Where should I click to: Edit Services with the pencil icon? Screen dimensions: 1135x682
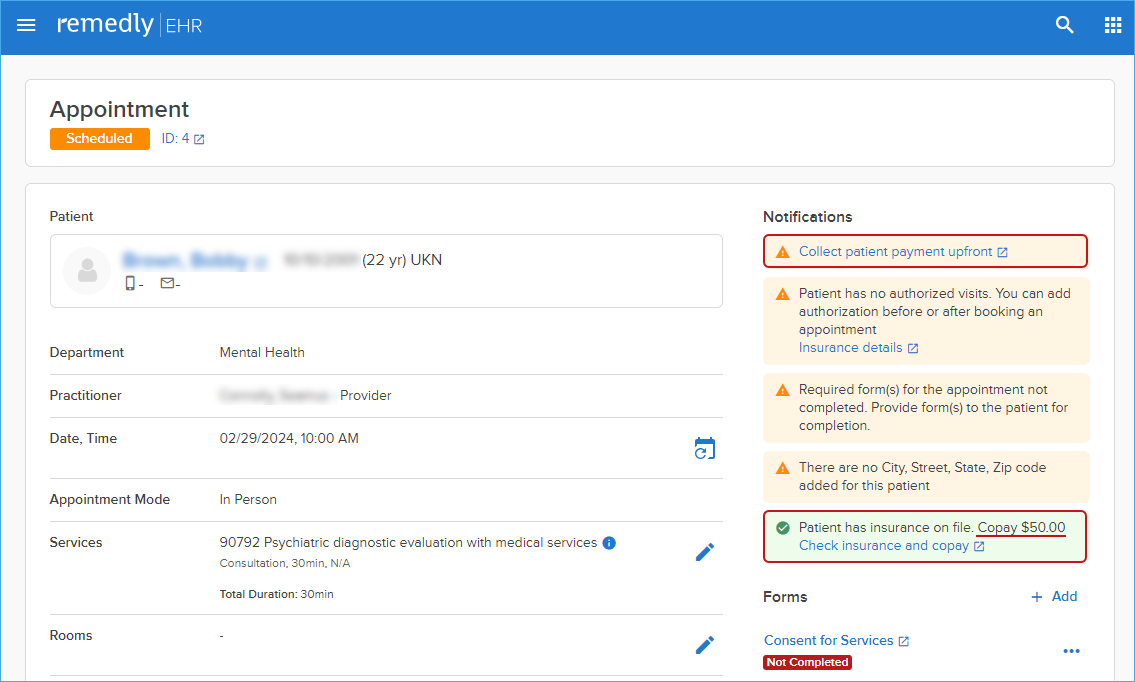click(704, 552)
